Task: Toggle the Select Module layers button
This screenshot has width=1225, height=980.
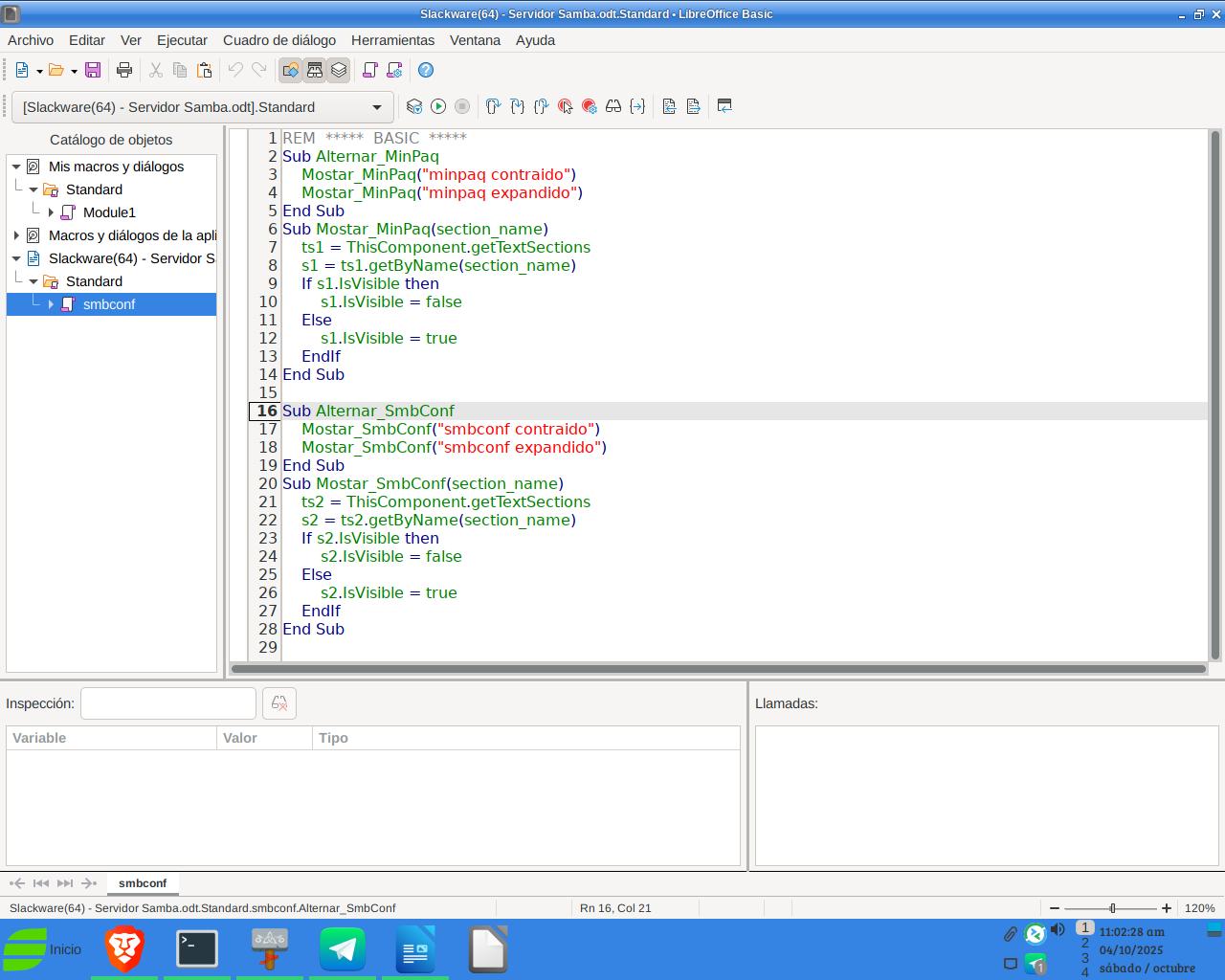Action: [339, 70]
